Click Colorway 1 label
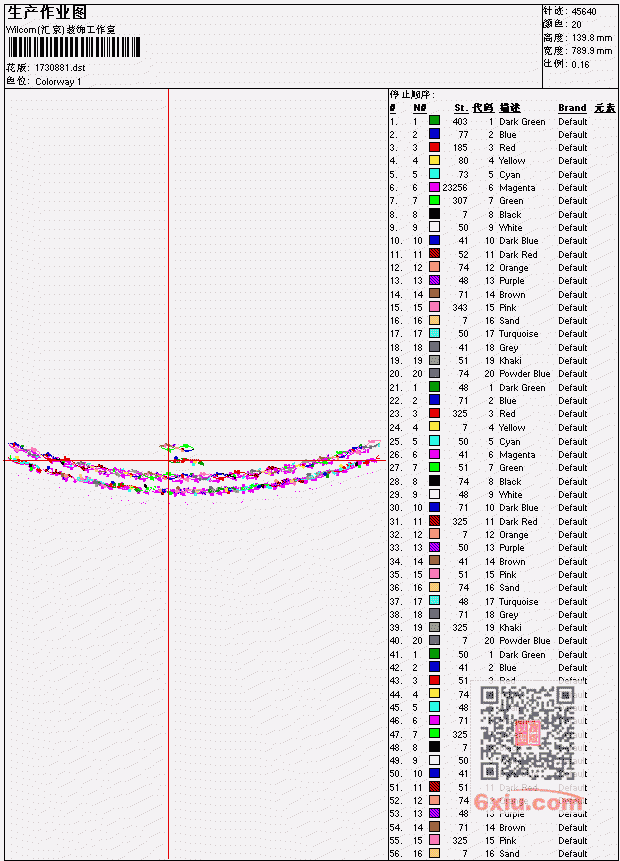This screenshot has width=620, height=861. click(58, 82)
